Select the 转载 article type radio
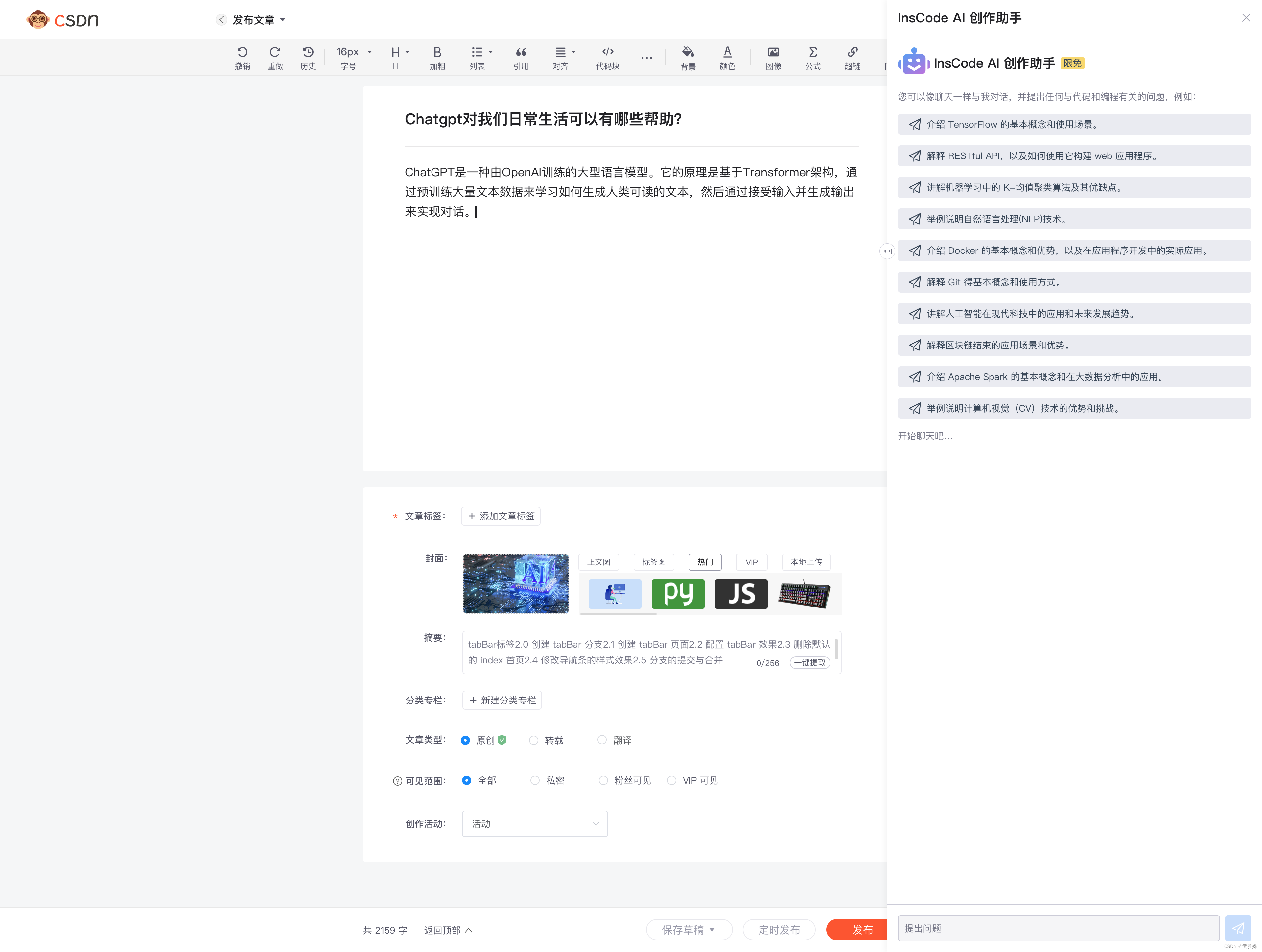The height and width of the screenshot is (952, 1262). (533, 740)
